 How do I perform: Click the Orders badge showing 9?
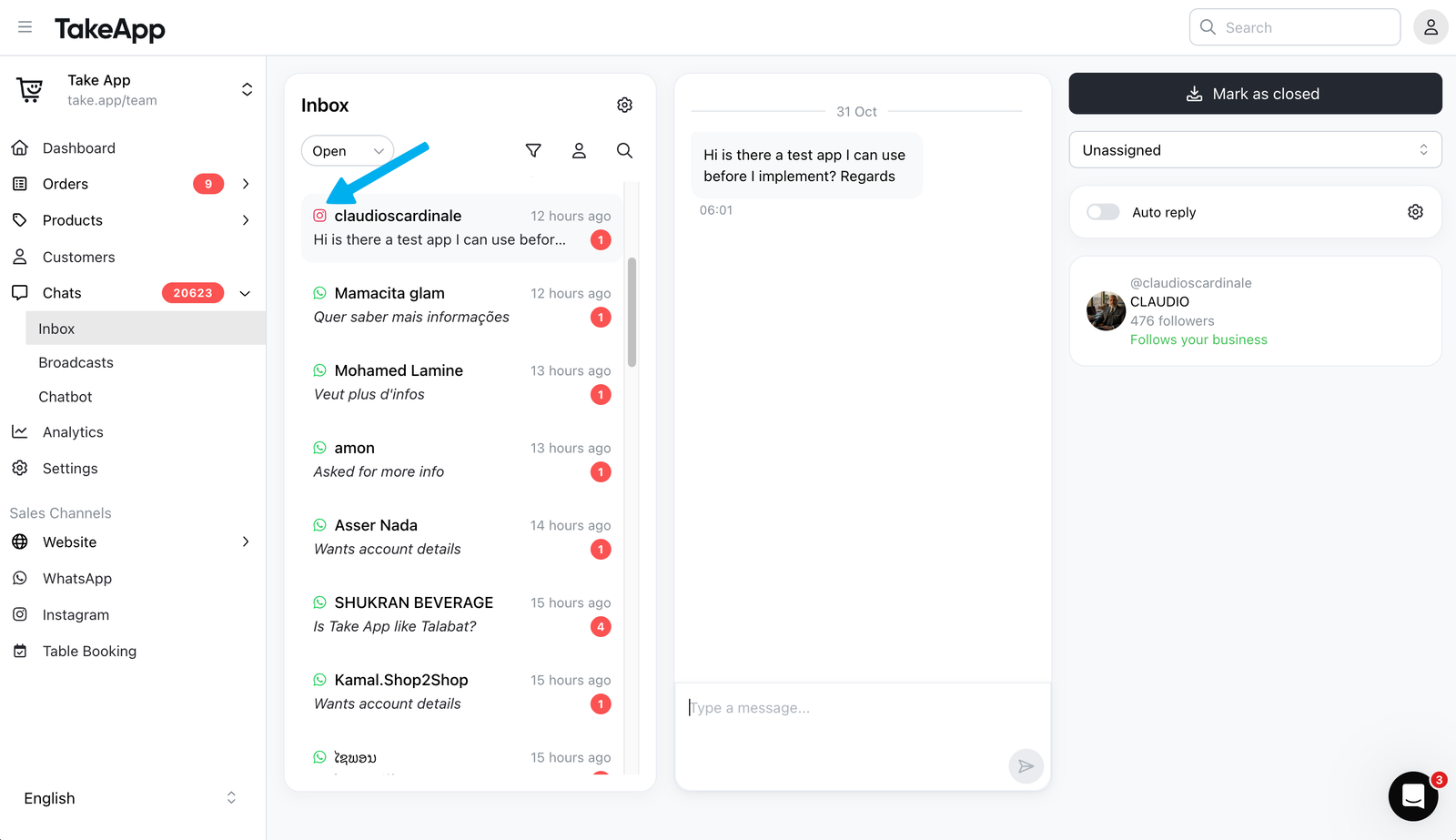208,184
